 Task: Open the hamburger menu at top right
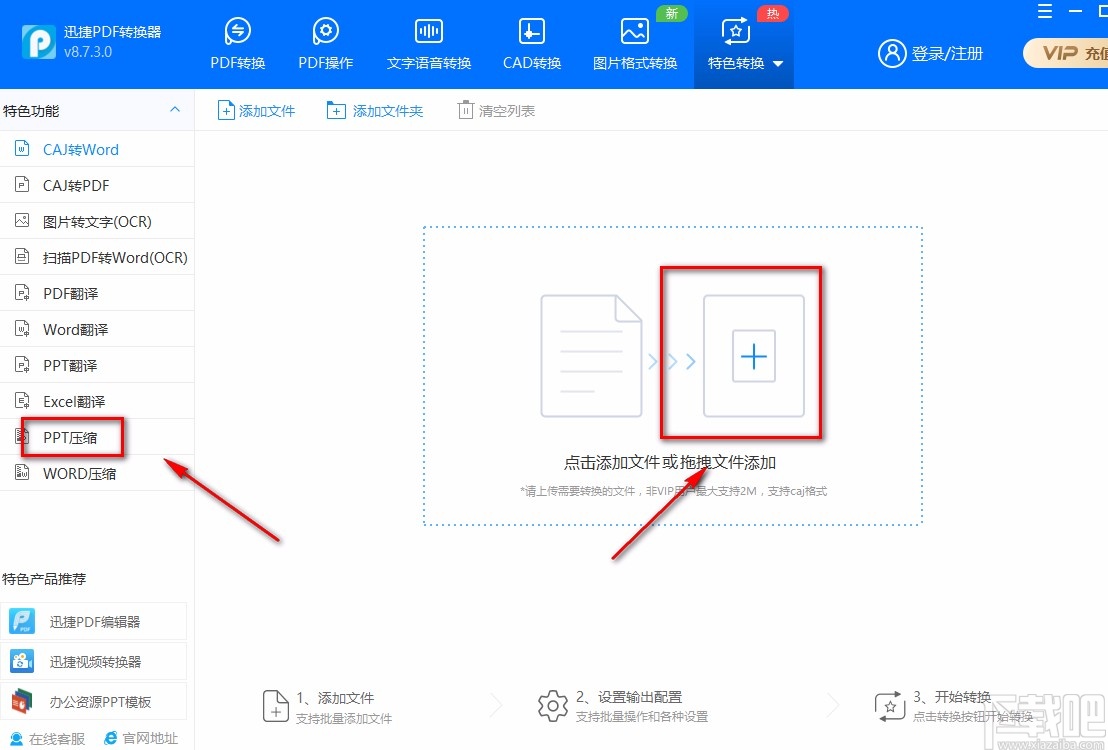pos(1044,10)
